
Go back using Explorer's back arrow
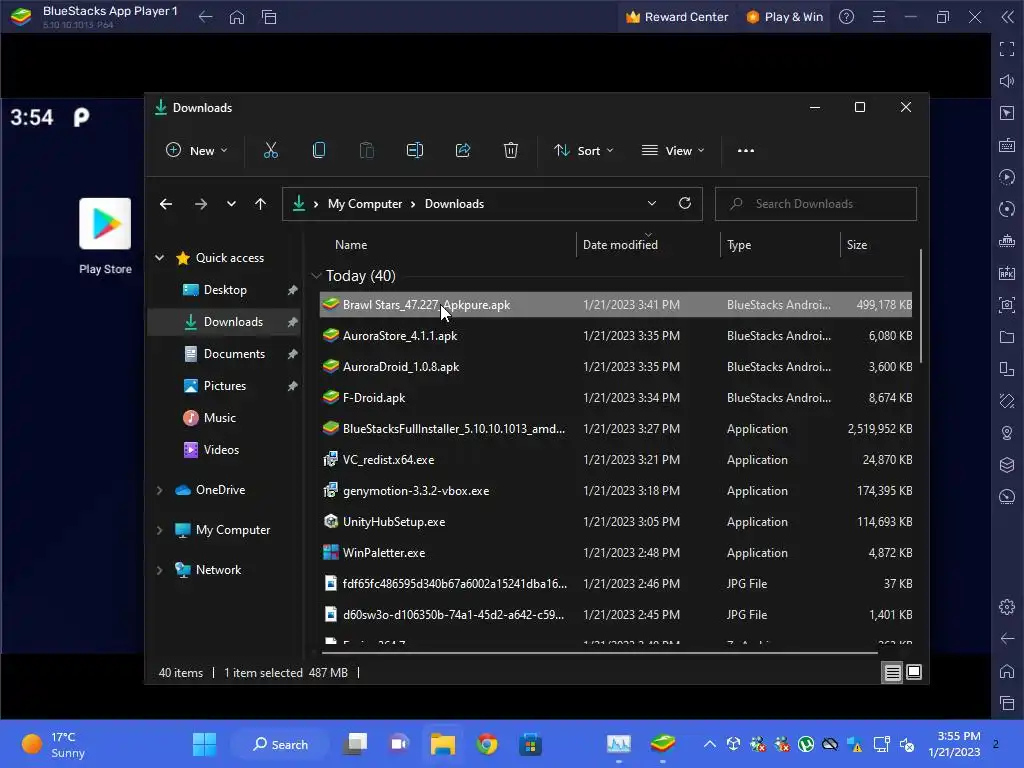point(166,204)
